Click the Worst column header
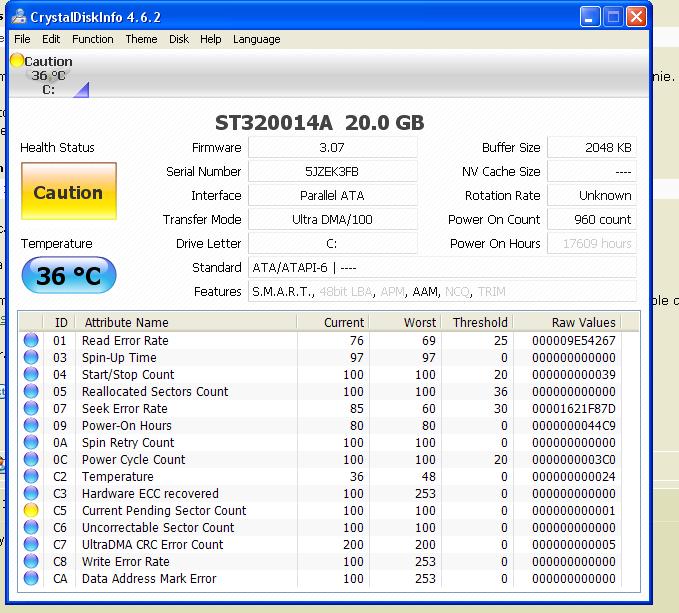The height and width of the screenshot is (613, 679). pos(405,322)
